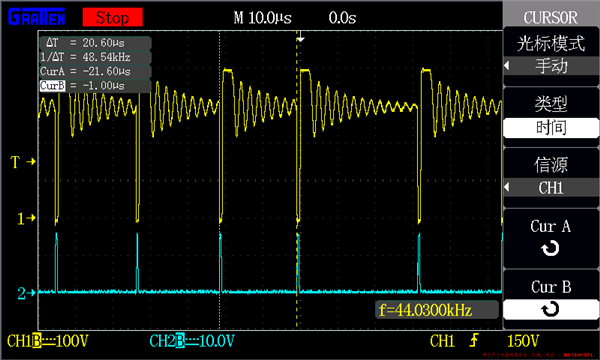The image size is (600, 360).
Task: Open the 类型 type menu item
Action: [x=551, y=103]
